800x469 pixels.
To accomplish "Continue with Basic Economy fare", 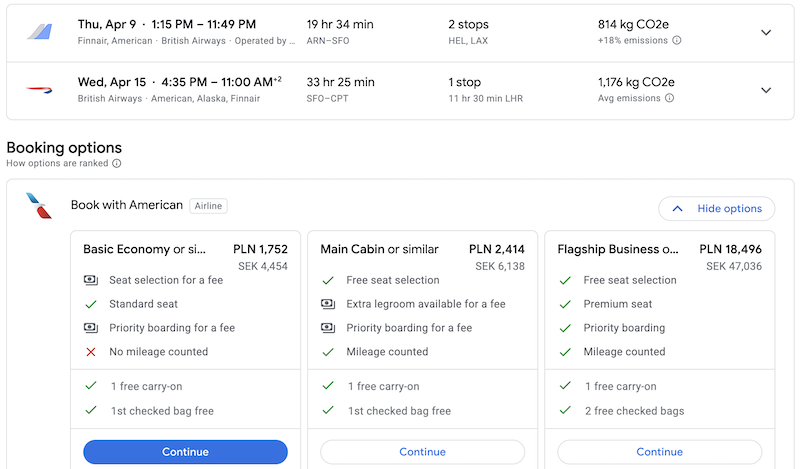I will click(x=185, y=452).
